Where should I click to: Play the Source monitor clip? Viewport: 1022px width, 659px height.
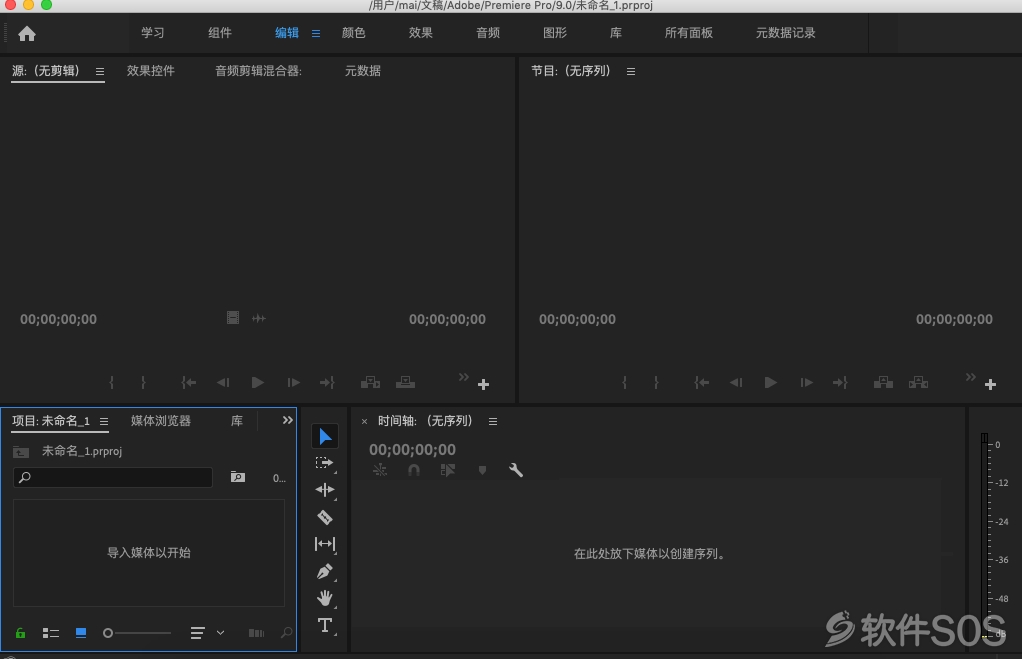[x=257, y=383]
